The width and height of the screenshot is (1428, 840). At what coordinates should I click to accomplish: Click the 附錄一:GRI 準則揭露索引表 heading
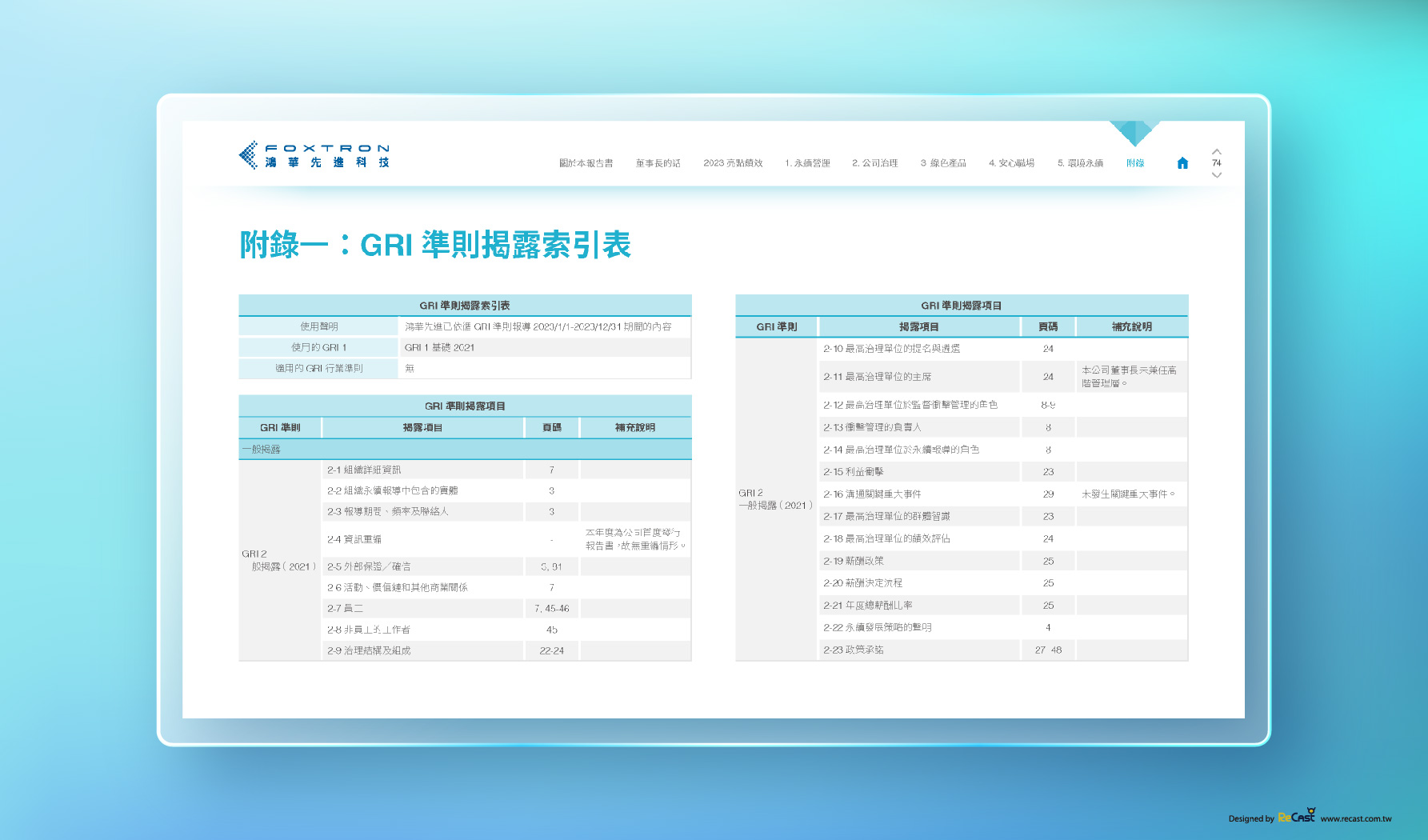(435, 245)
